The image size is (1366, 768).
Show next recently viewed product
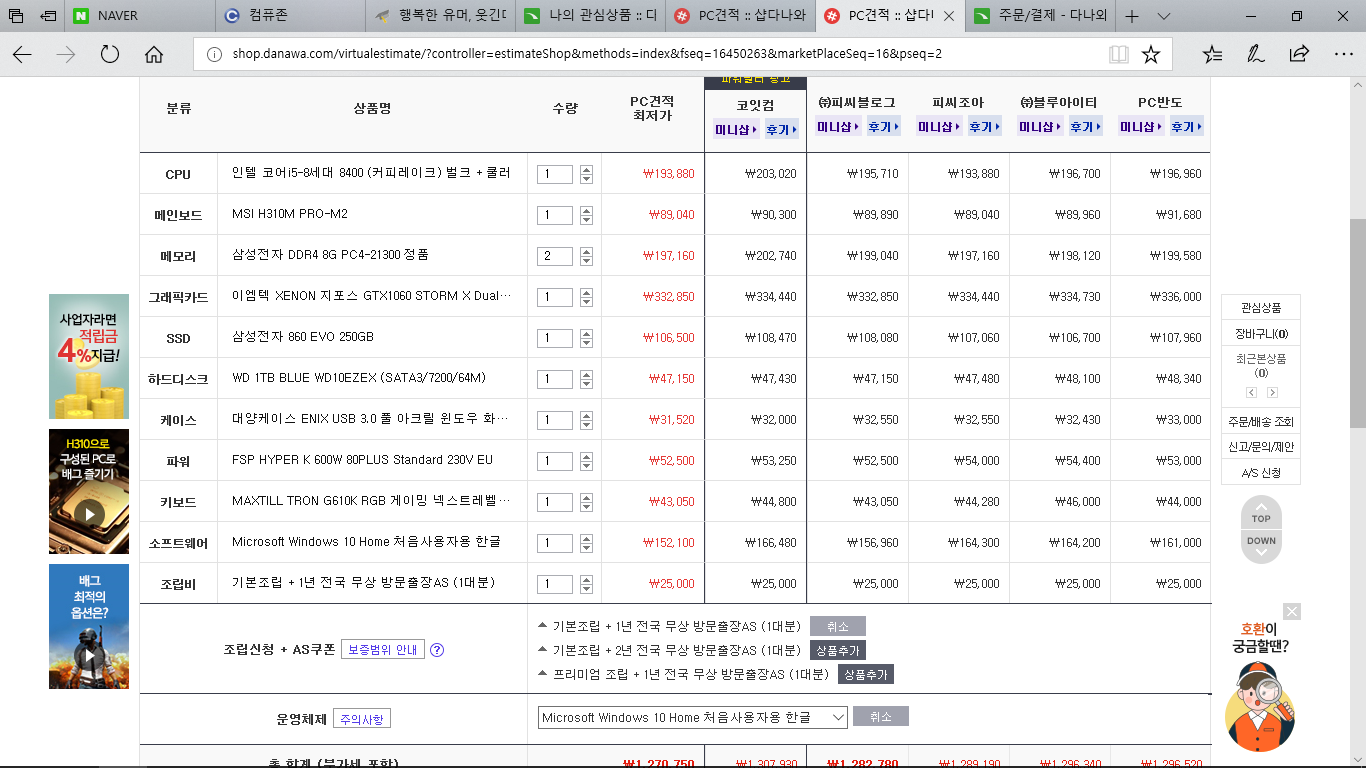pos(1272,392)
